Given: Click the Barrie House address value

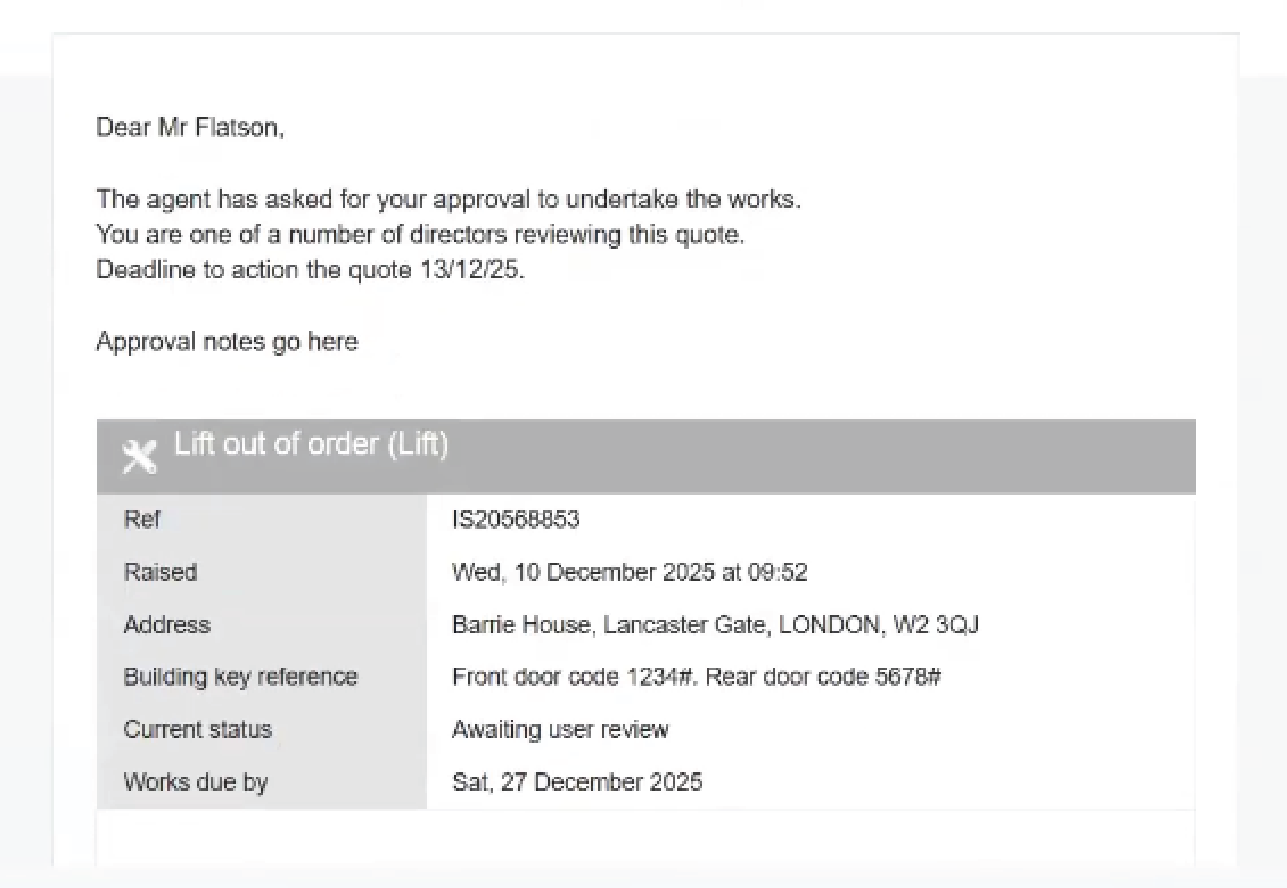Looking at the screenshot, I should click(715, 625).
